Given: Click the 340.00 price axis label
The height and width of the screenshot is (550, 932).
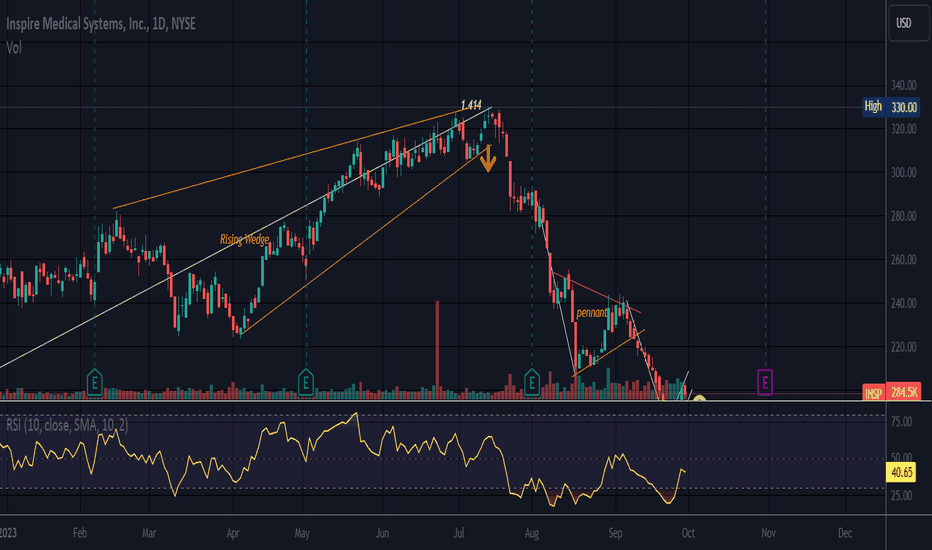Looking at the screenshot, I should (x=903, y=86).
